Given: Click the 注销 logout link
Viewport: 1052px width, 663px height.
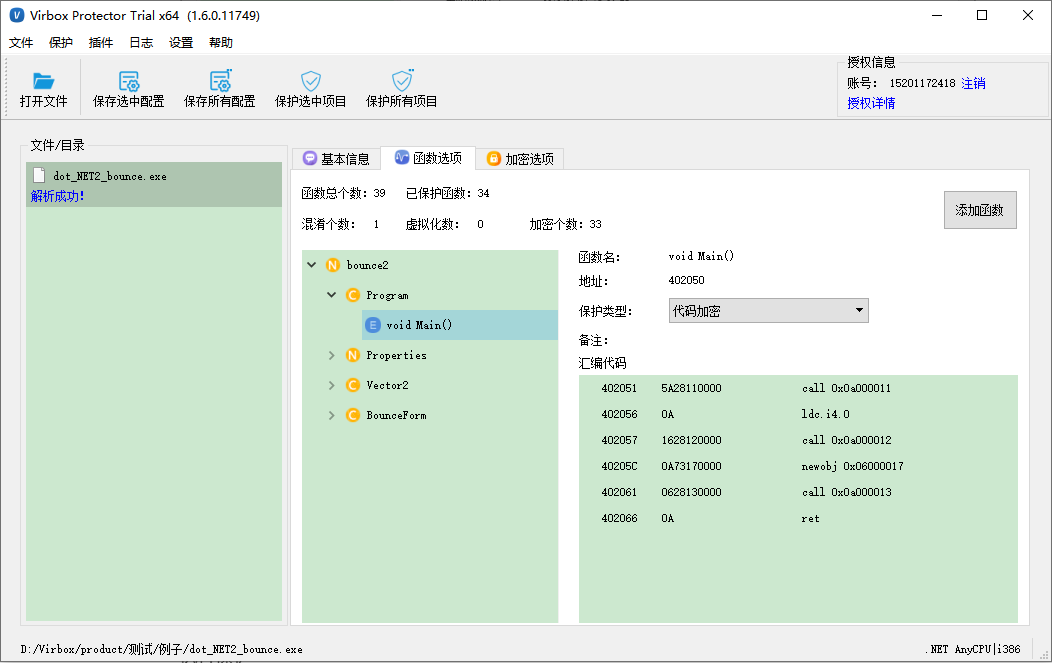Looking at the screenshot, I should (x=974, y=83).
